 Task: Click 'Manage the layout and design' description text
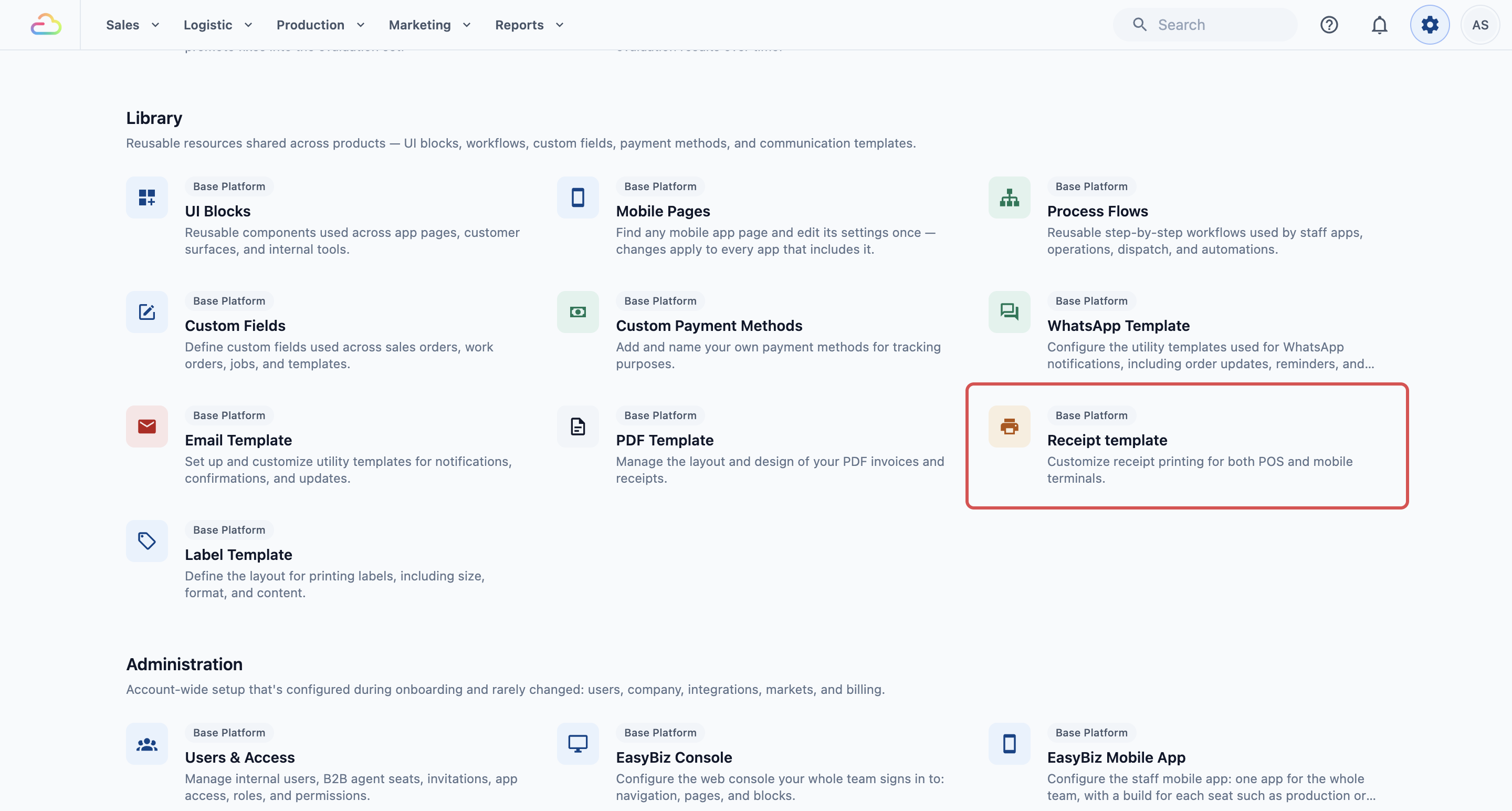pos(780,470)
